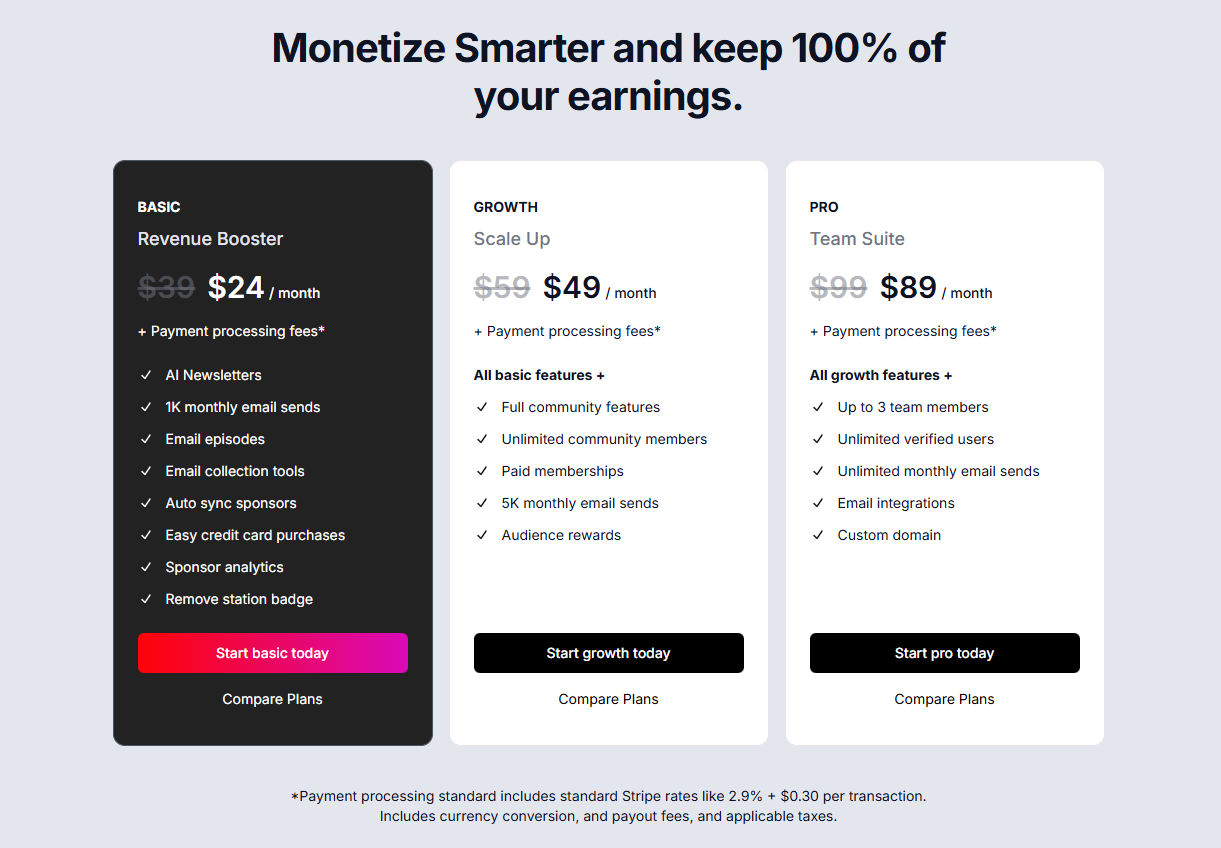Click the checkmark next to Remove station badge

click(146, 599)
